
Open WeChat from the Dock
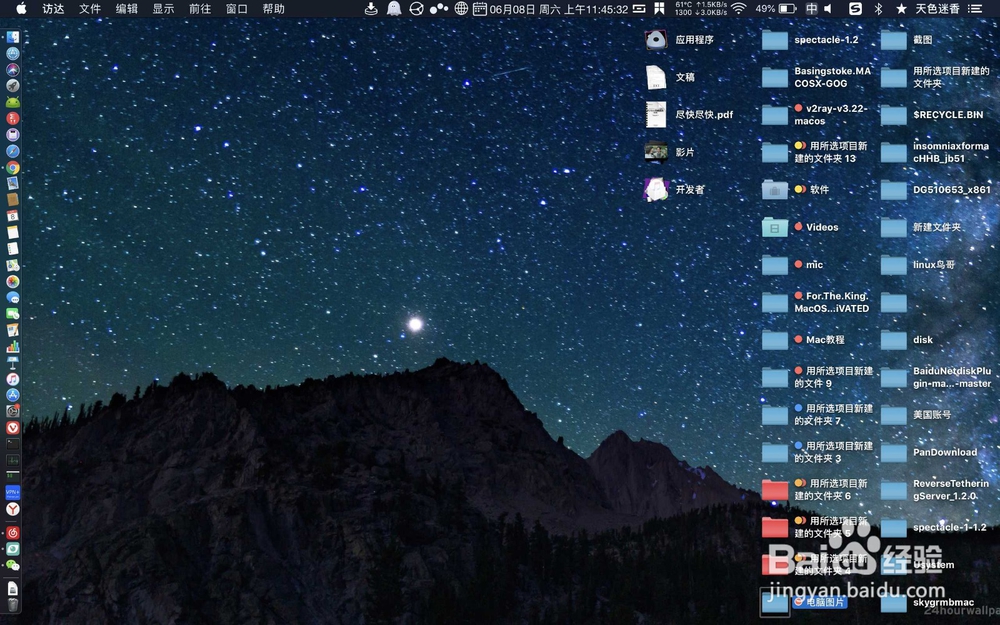pos(13,565)
